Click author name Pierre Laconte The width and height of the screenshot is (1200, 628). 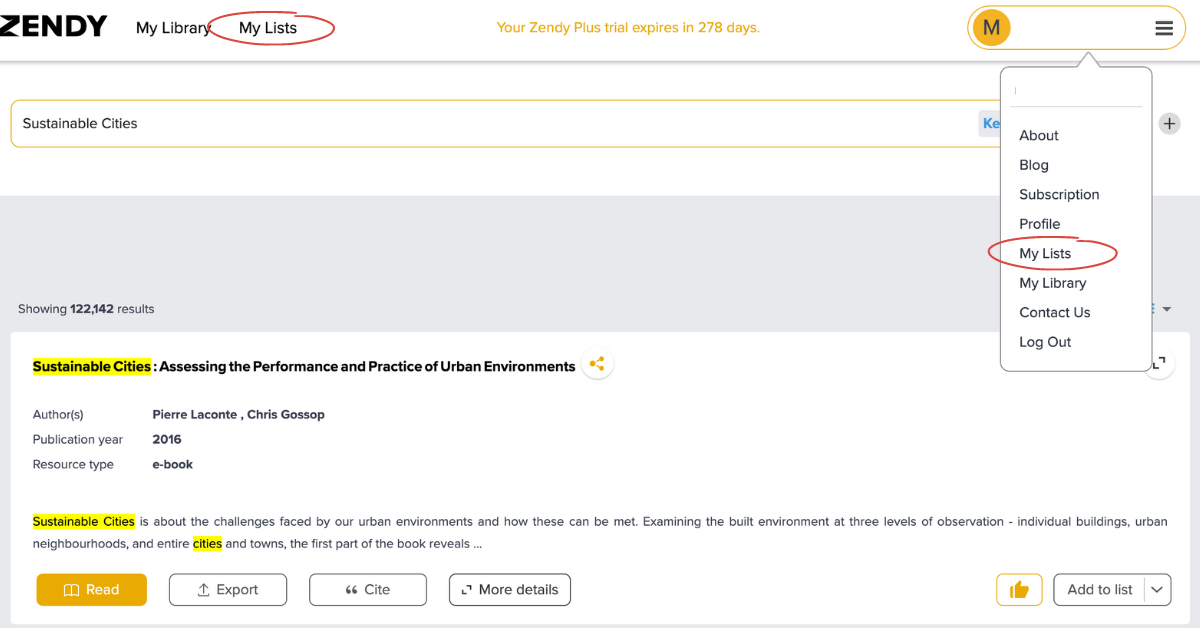coord(194,414)
